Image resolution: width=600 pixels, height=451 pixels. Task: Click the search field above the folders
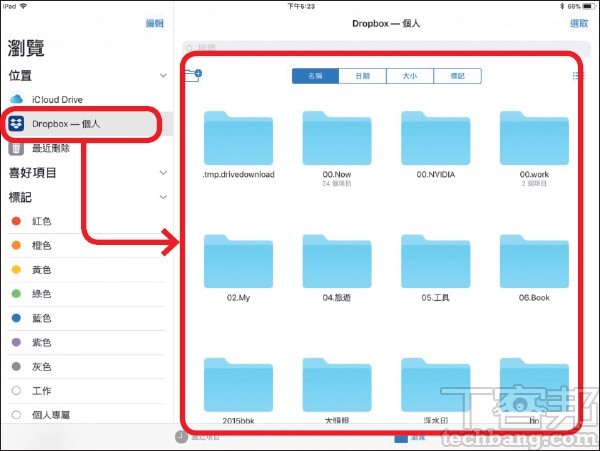386,47
